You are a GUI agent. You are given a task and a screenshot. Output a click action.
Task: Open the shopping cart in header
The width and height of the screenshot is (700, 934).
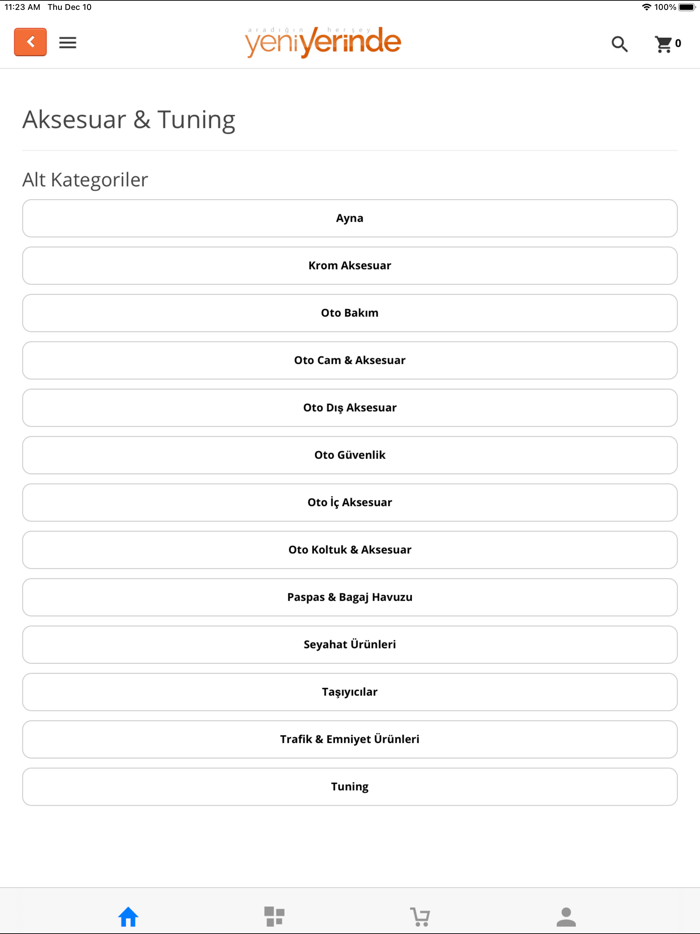pyautogui.click(x=666, y=44)
